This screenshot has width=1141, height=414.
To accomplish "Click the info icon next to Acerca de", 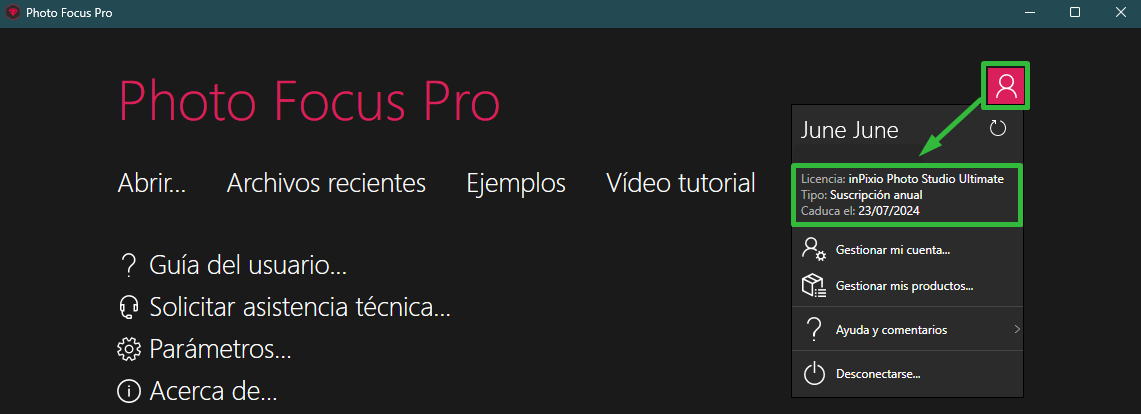I will (x=128, y=391).
